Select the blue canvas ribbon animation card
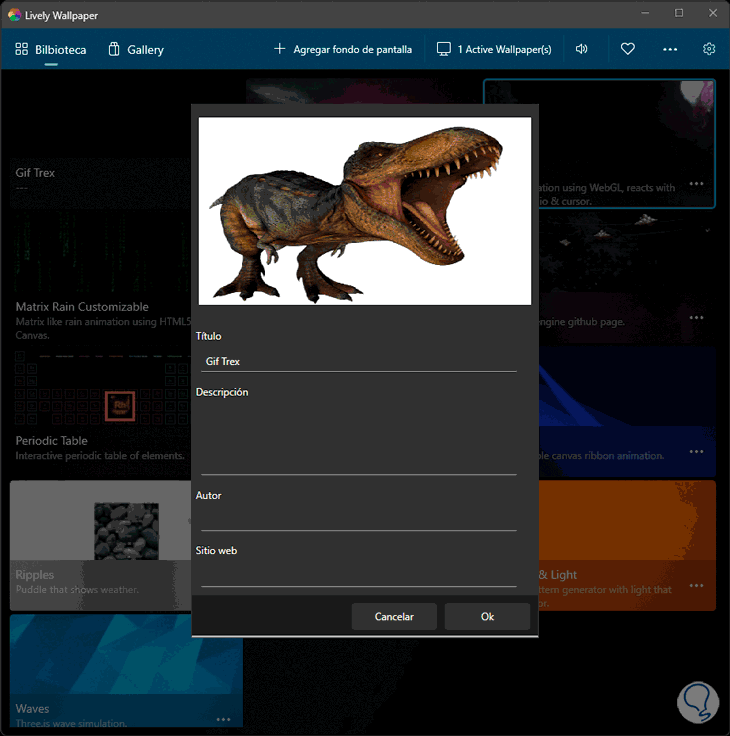730x736 pixels. [x=627, y=412]
